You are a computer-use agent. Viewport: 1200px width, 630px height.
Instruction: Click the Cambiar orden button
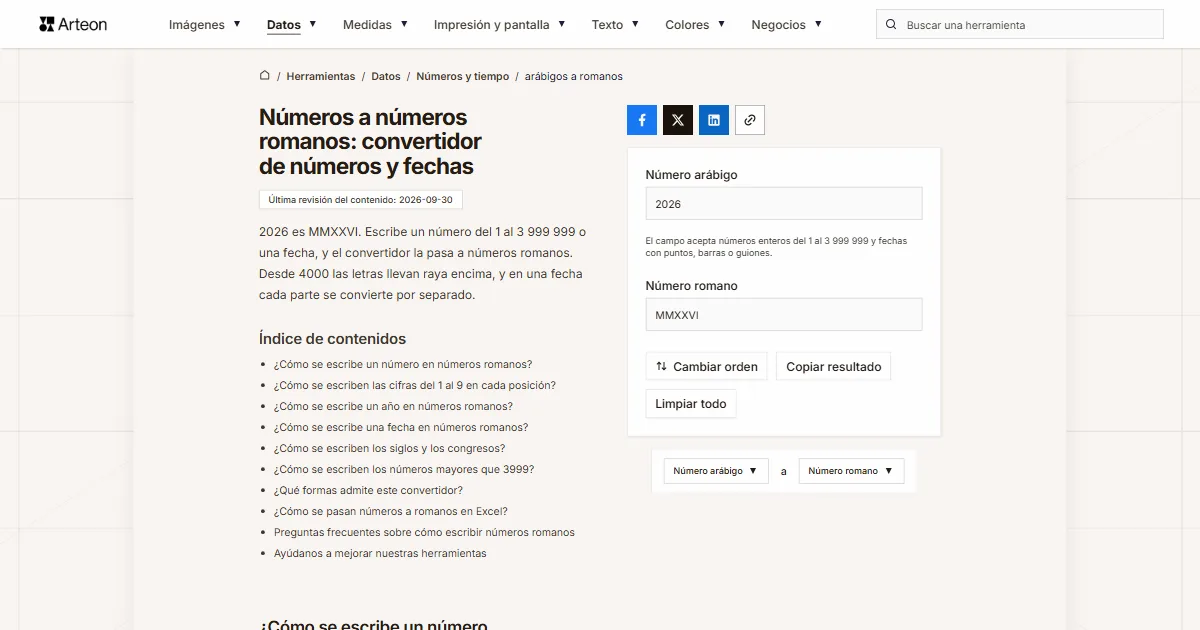click(x=707, y=367)
